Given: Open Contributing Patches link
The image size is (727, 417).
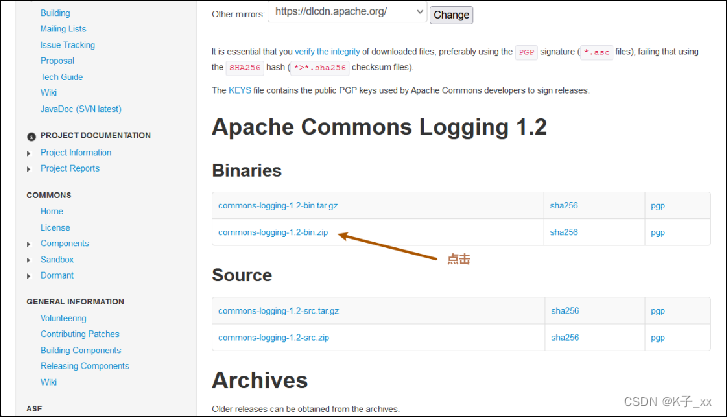Looking at the screenshot, I should [80, 334].
